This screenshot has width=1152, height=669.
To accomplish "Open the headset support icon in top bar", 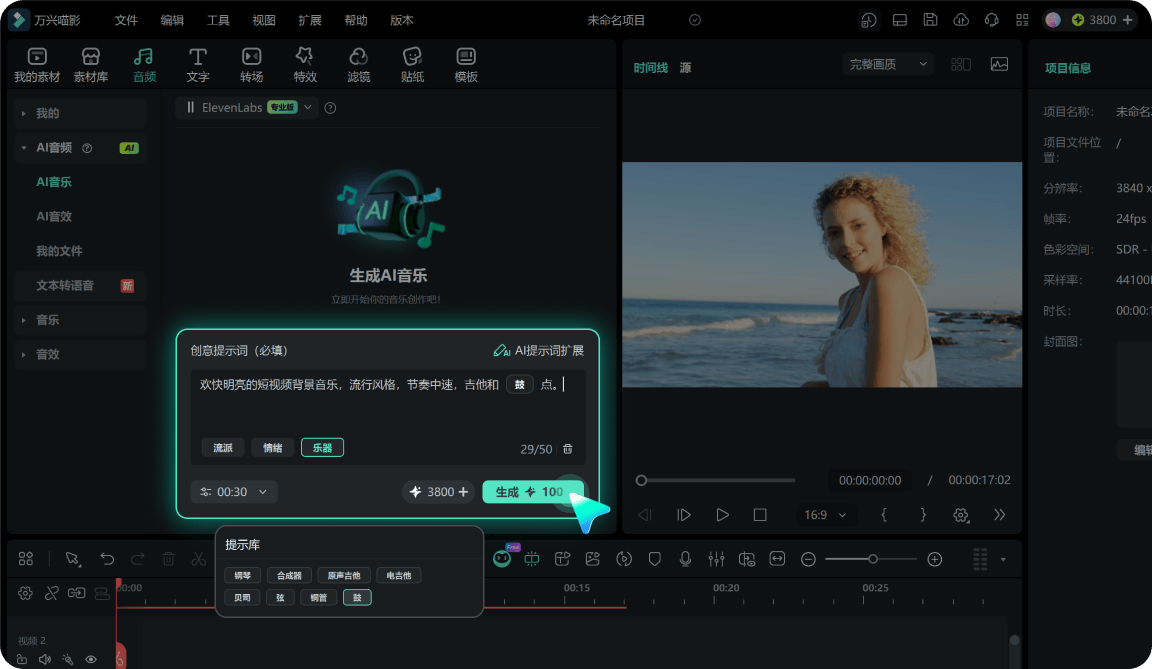I will (x=992, y=20).
